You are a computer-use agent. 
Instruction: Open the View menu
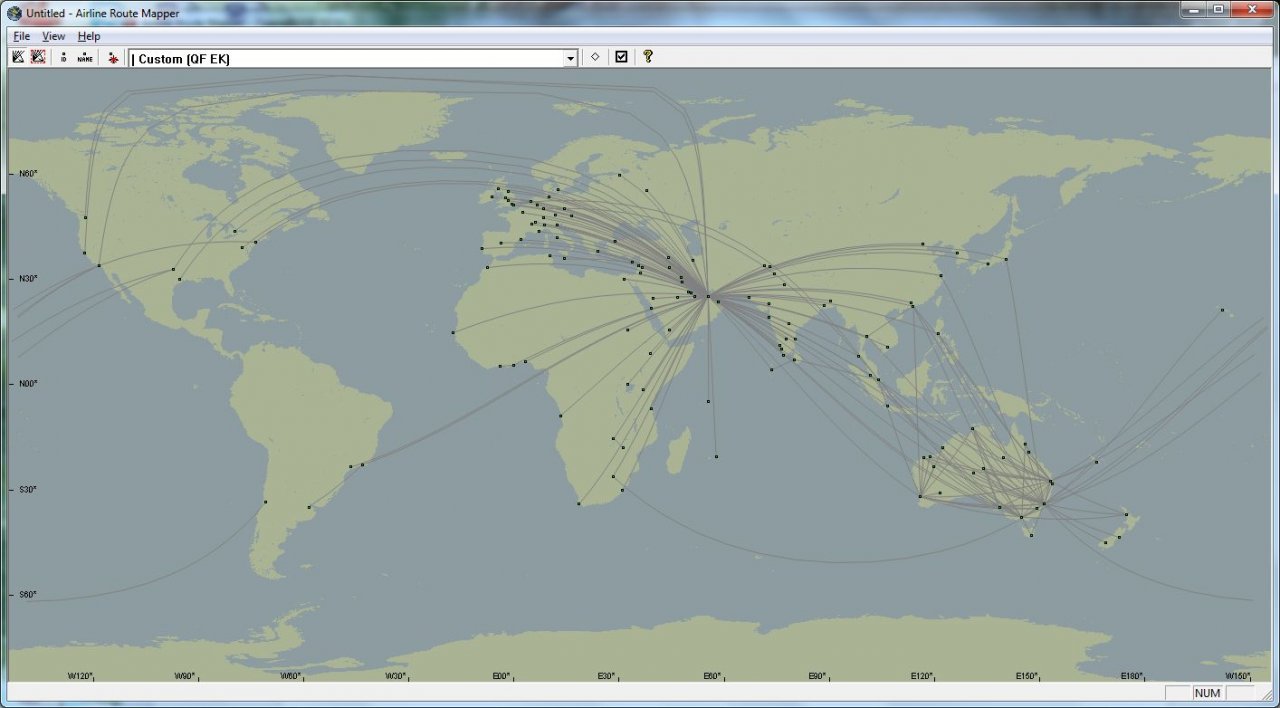pos(53,36)
